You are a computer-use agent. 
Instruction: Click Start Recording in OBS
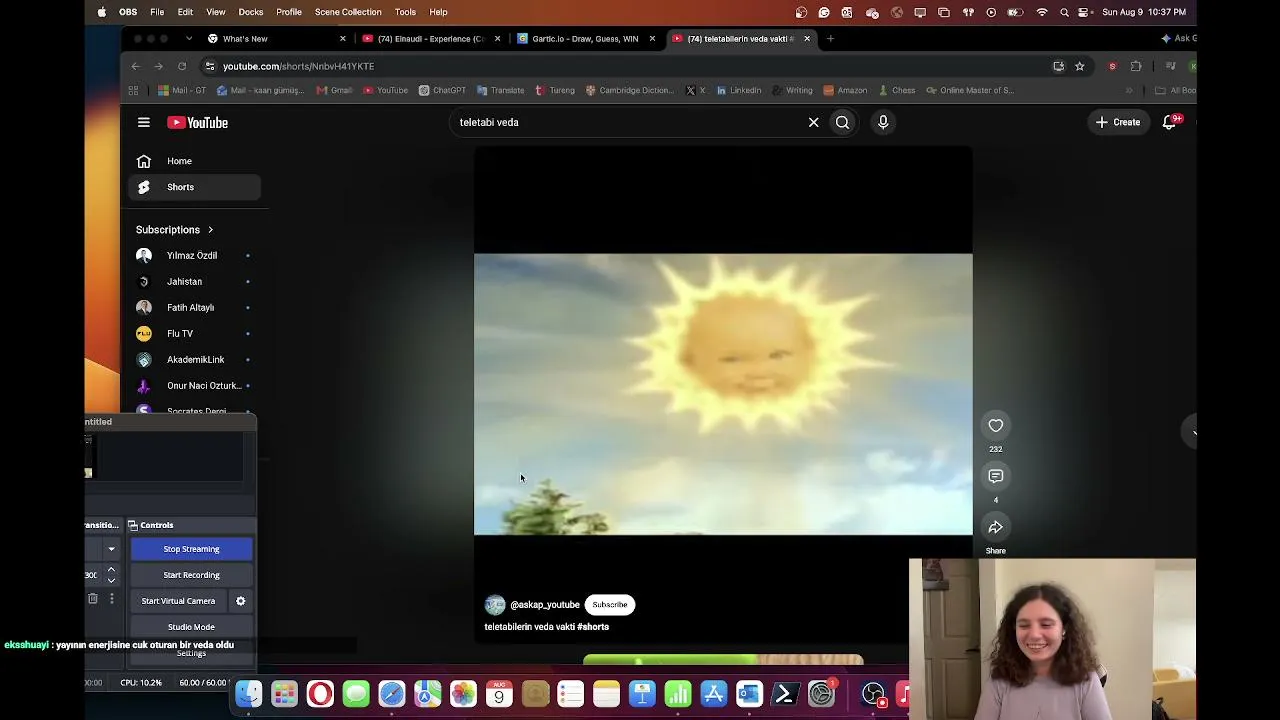point(191,575)
